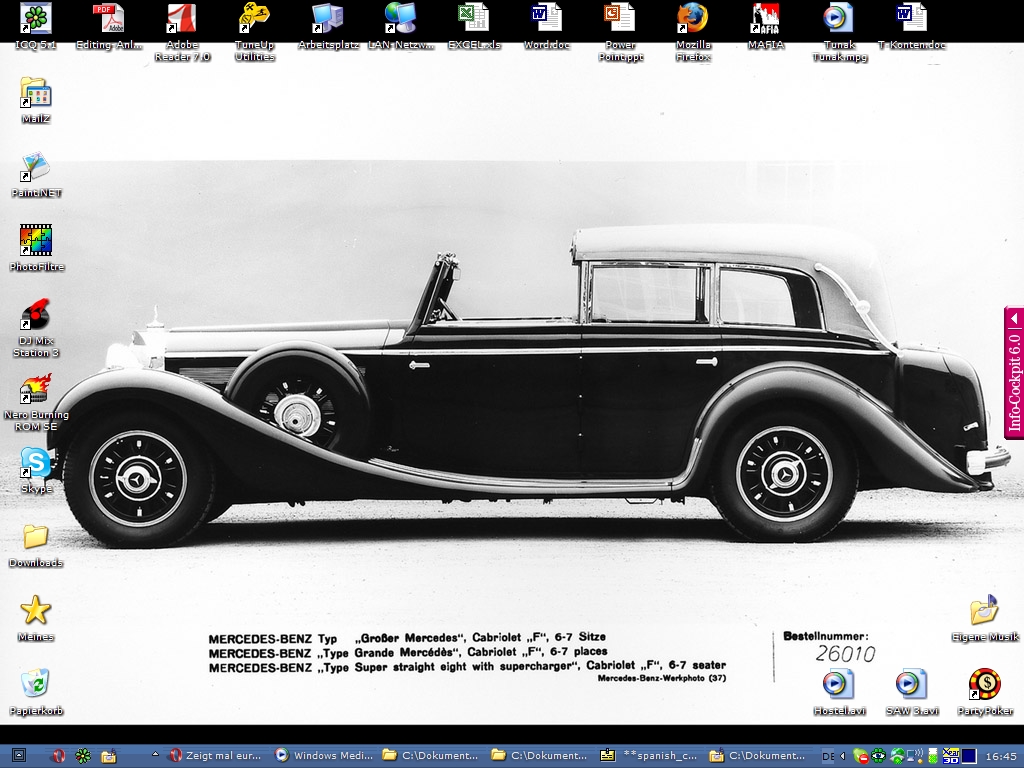Click the green network globe tray icon
Screen dimensions: 1024x768
pos(897,756)
